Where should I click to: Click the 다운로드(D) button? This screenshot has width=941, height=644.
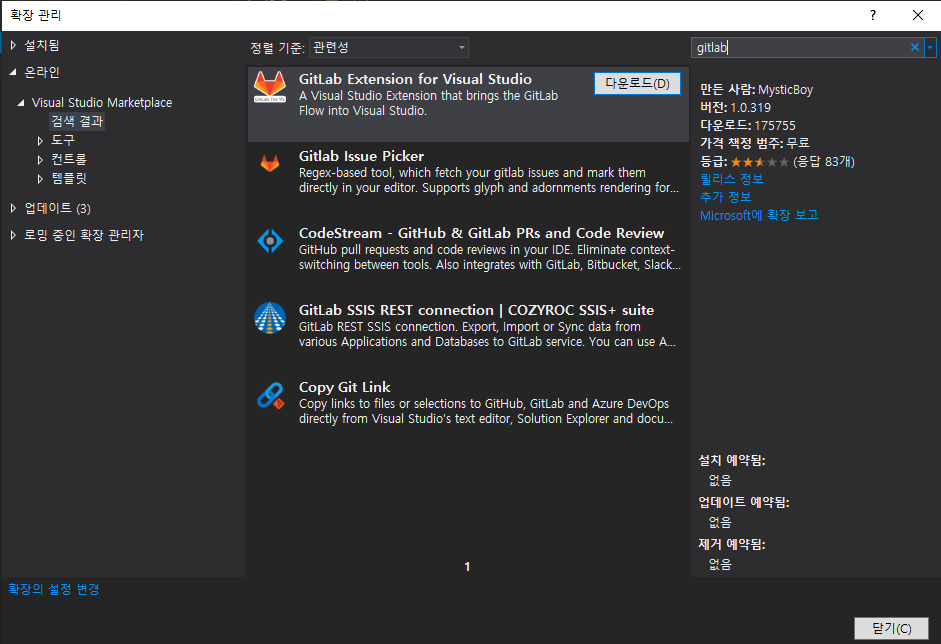click(637, 83)
